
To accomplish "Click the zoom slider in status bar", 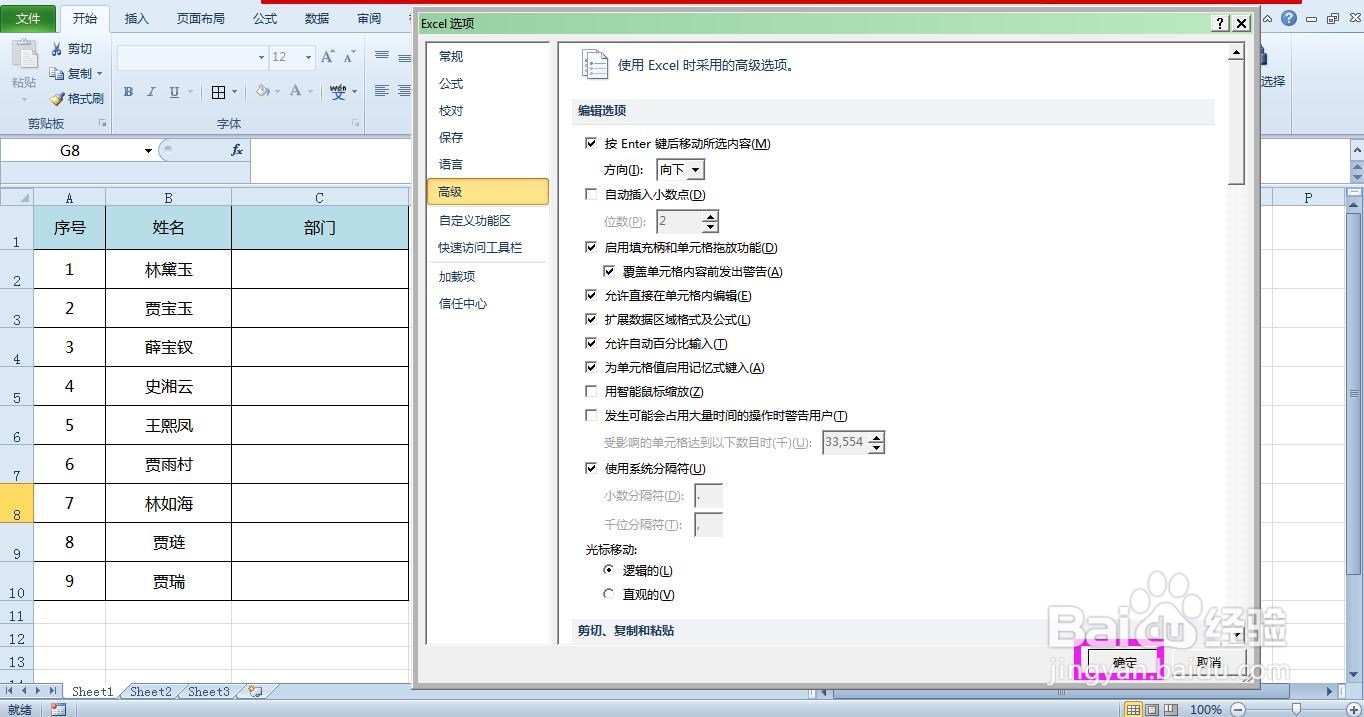I will [x=1296, y=709].
